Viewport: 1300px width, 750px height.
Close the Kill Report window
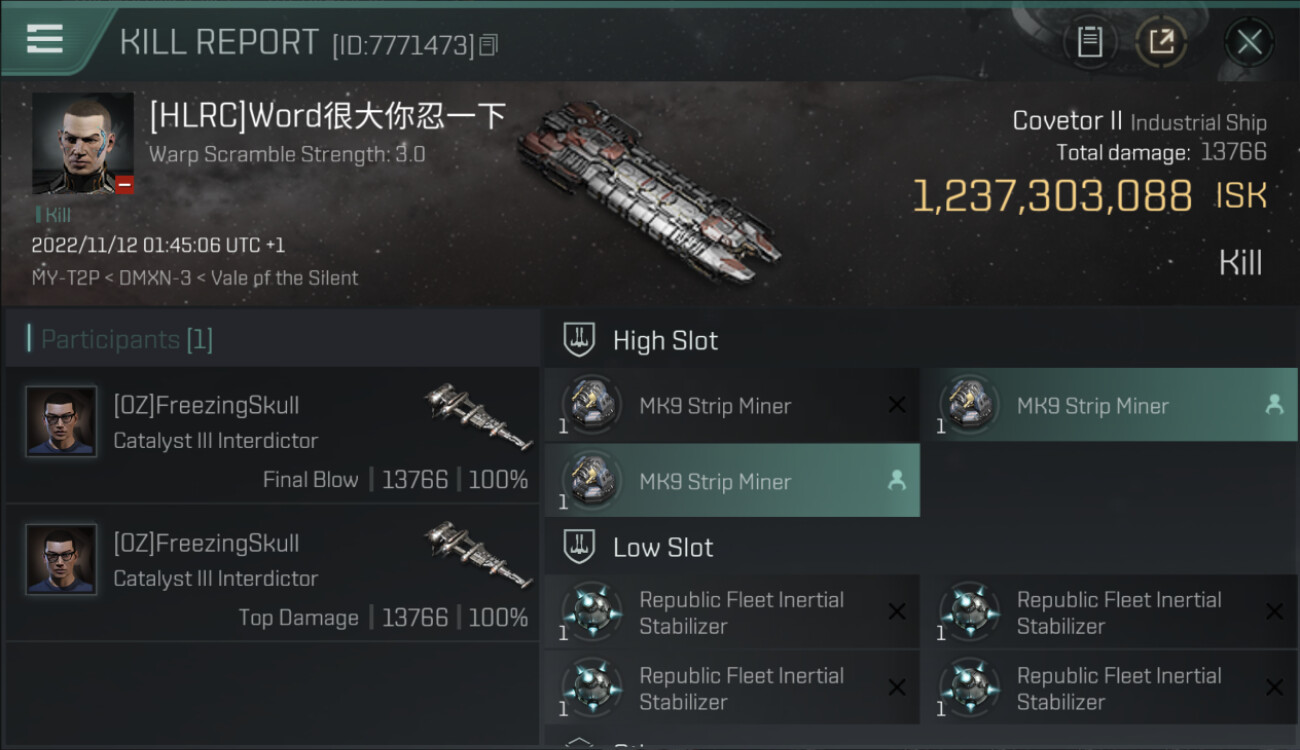pyautogui.click(x=1249, y=42)
